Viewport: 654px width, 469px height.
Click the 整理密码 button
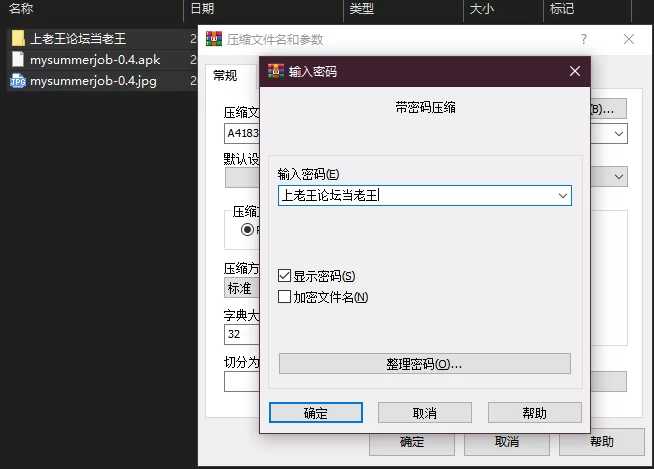pos(425,364)
